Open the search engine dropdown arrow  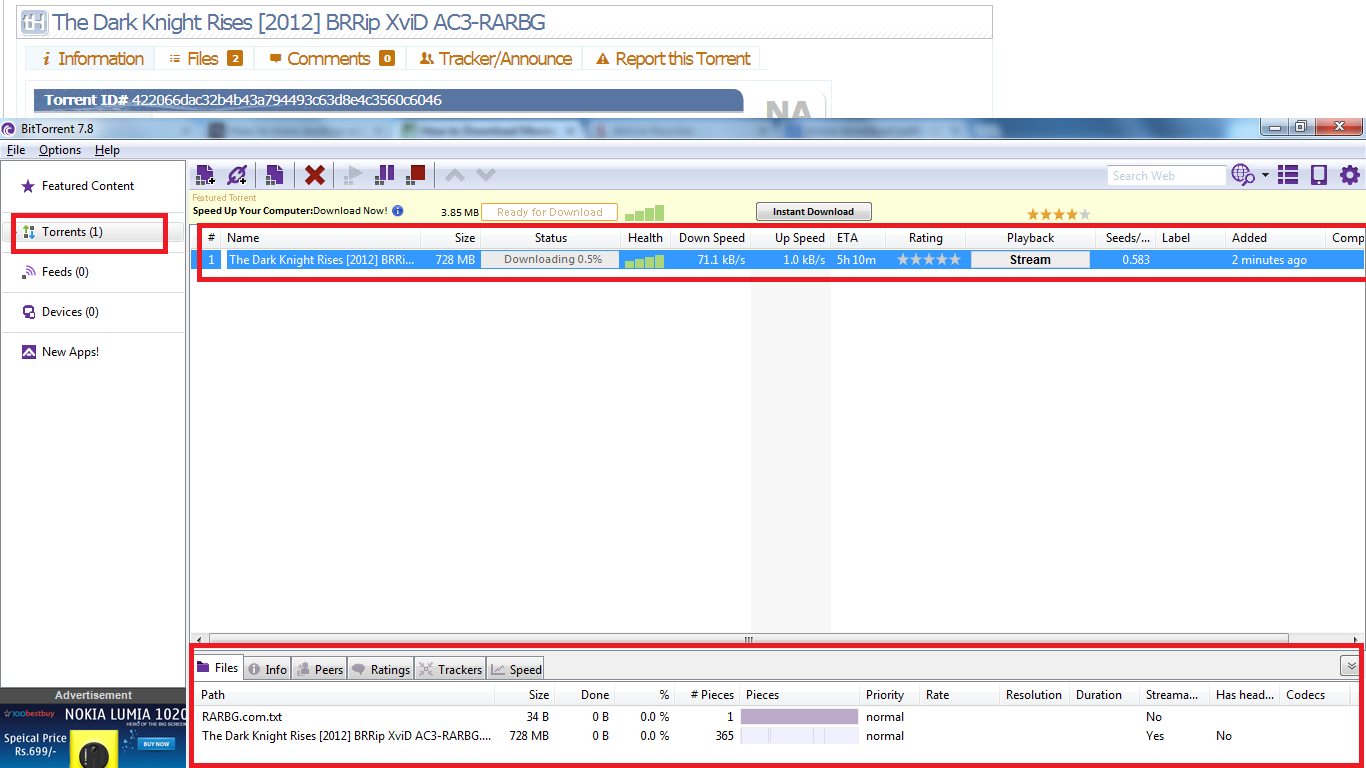click(x=1265, y=175)
